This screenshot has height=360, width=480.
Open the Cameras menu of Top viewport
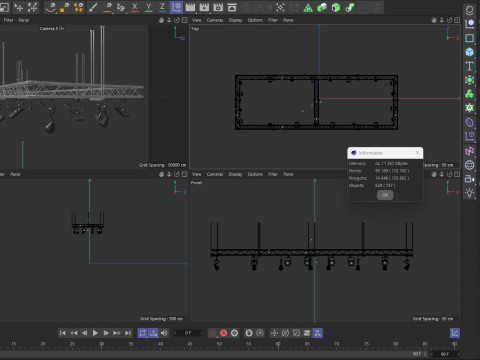[x=215, y=20]
